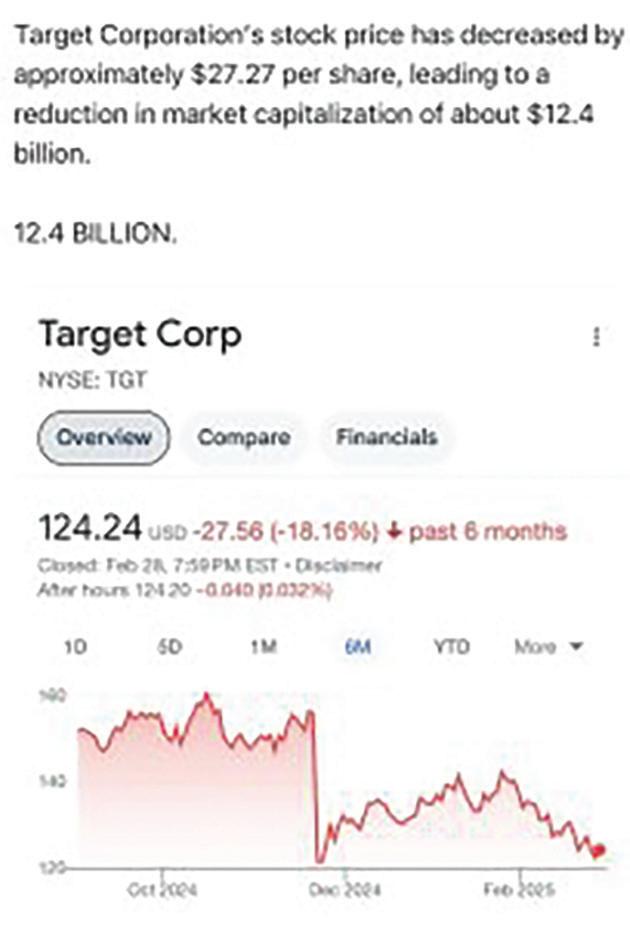Click the red current-price dot on chart
Image resolution: width=630 pixels, height=926 pixels.
[x=599, y=851]
